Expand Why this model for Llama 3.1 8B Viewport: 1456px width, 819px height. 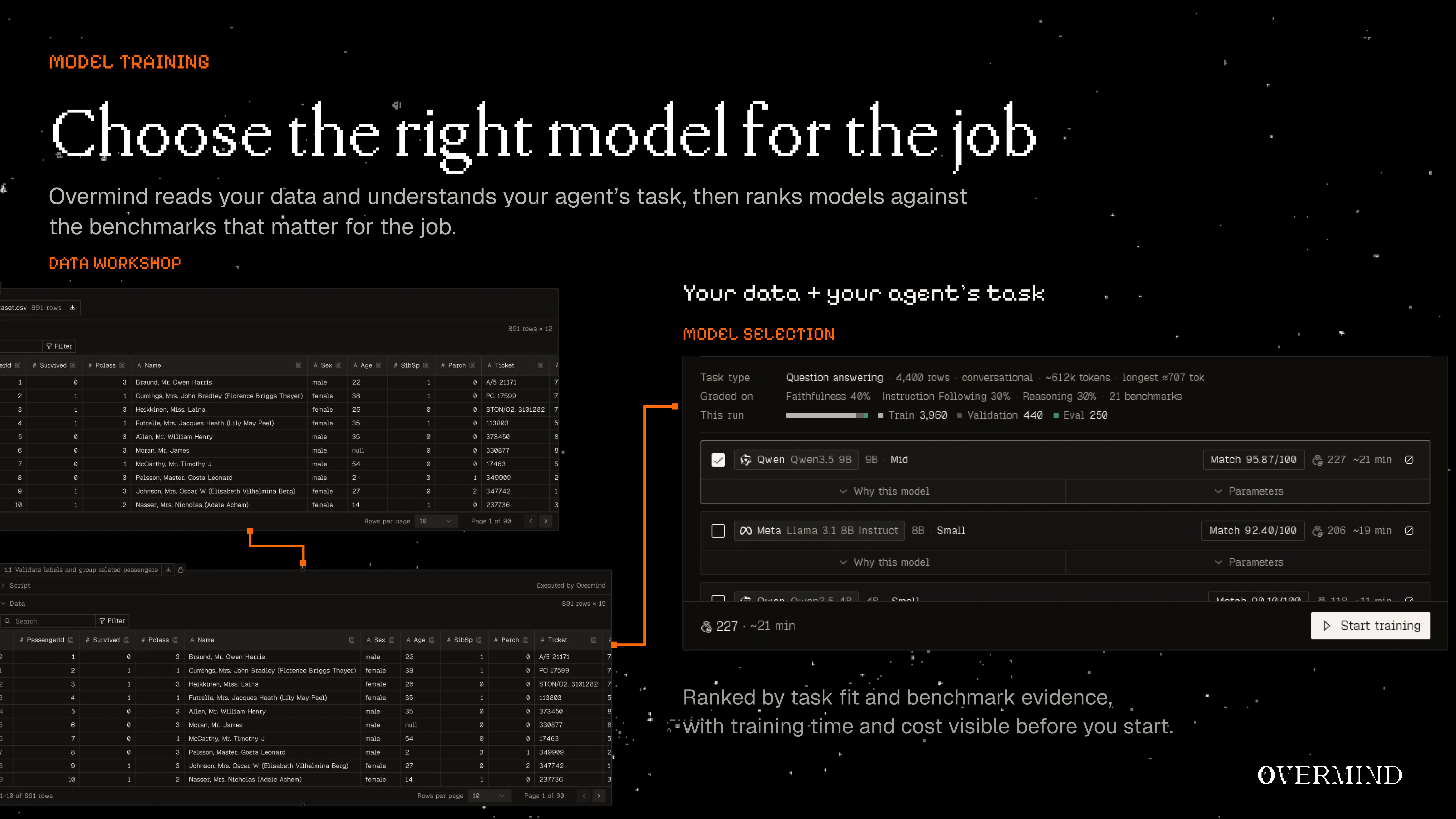coord(883,562)
